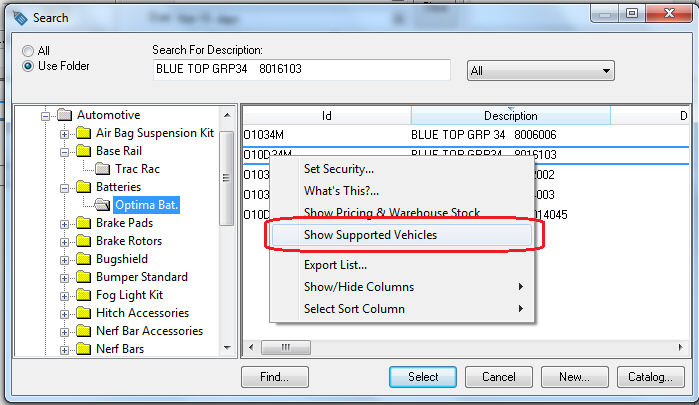Click the Bugshield folder icon
The image size is (699, 405).
pyautogui.click(x=83, y=259)
